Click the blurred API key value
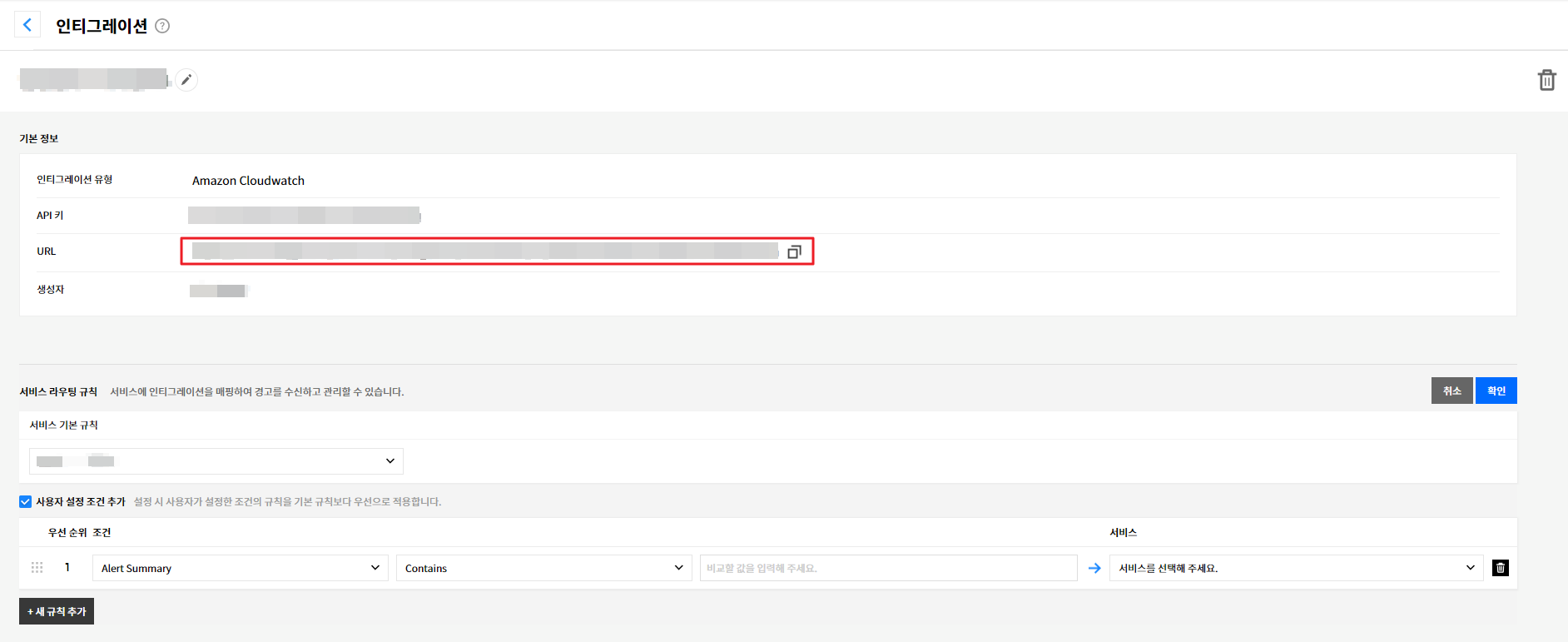Screen dimensions: 1568x642 [x=304, y=216]
